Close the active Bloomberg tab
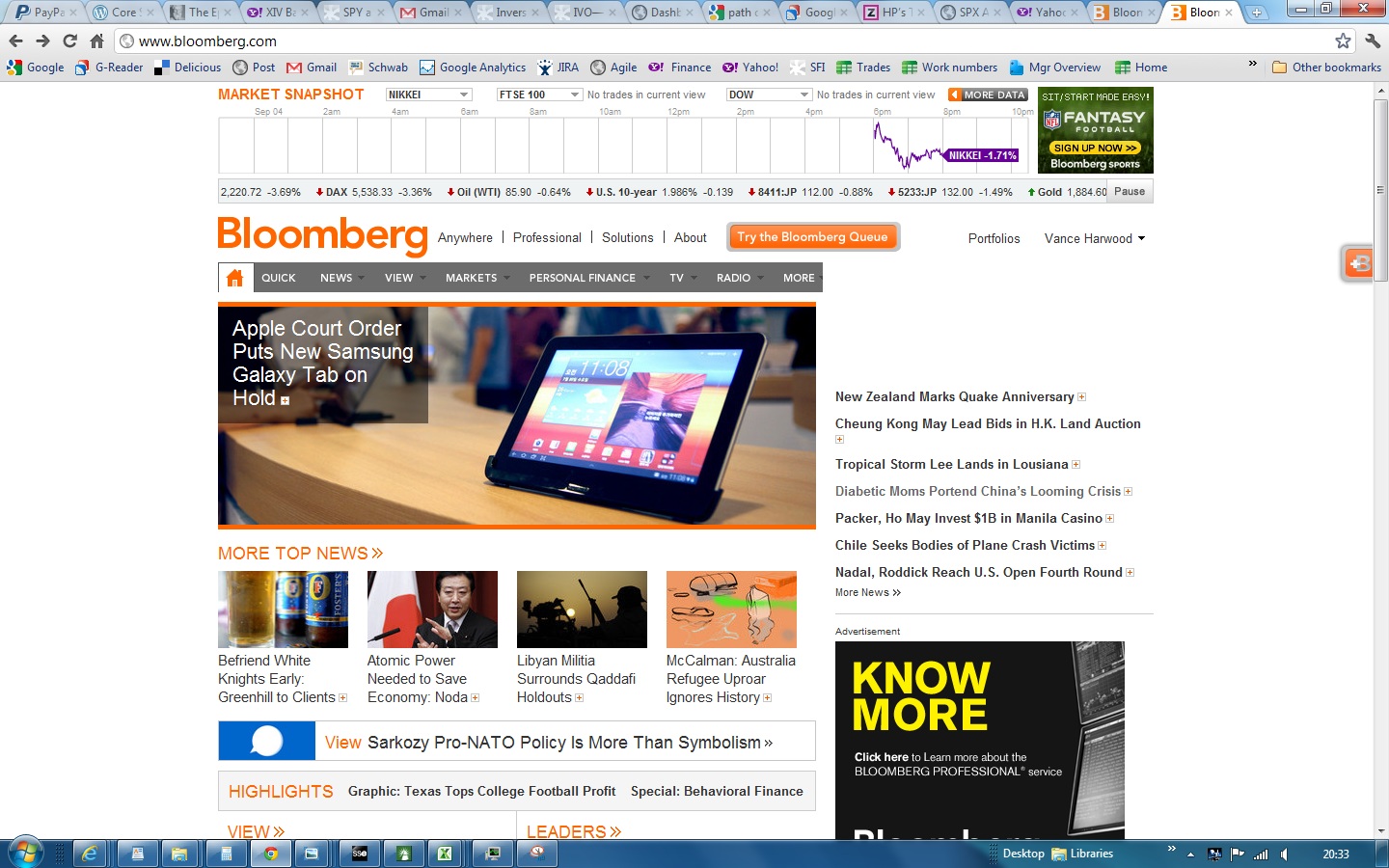Image resolution: width=1389 pixels, height=868 pixels. click(1229, 13)
